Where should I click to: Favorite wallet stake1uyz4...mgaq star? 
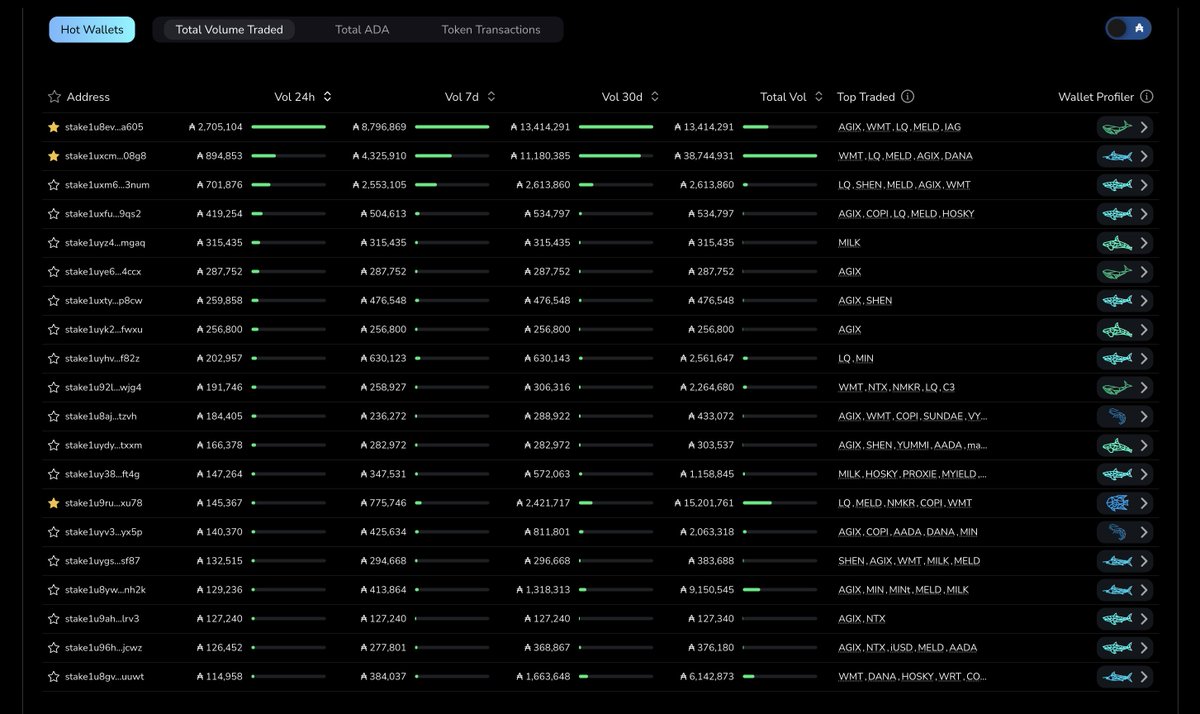coord(54,243)
